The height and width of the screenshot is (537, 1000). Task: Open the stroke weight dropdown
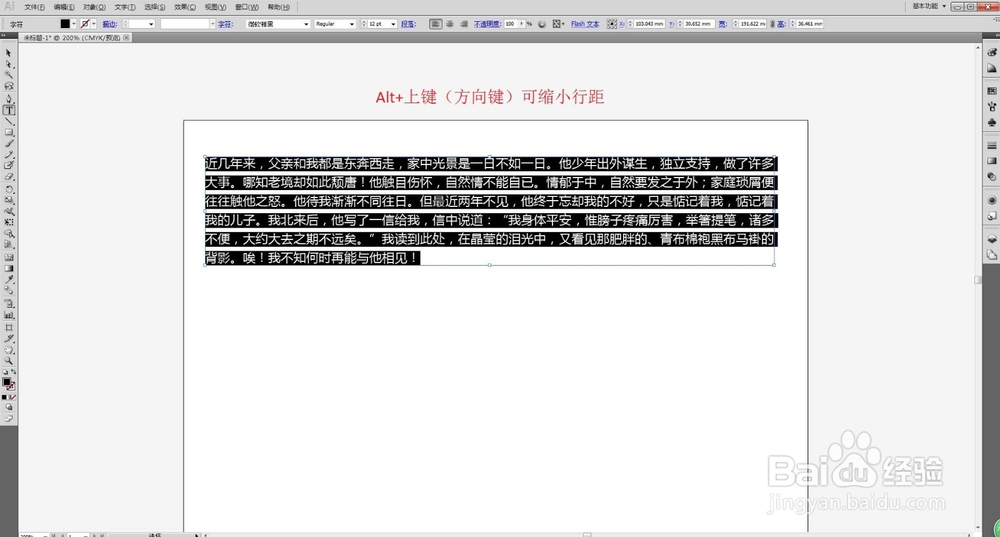tap(151, 24)
